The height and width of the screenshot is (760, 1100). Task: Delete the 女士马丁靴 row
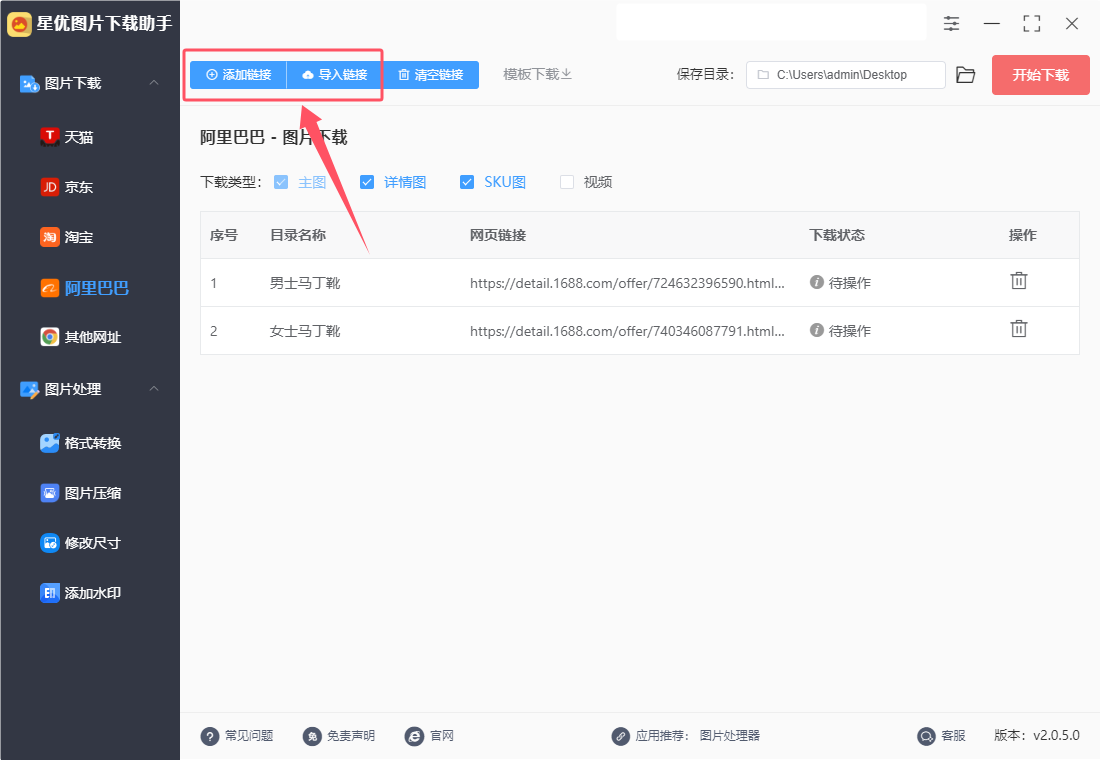click(1019, 328)
